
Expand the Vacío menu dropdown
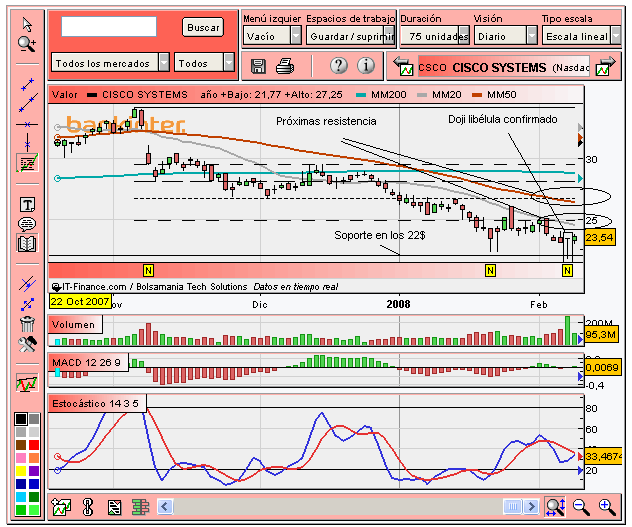tap(272, 36)
